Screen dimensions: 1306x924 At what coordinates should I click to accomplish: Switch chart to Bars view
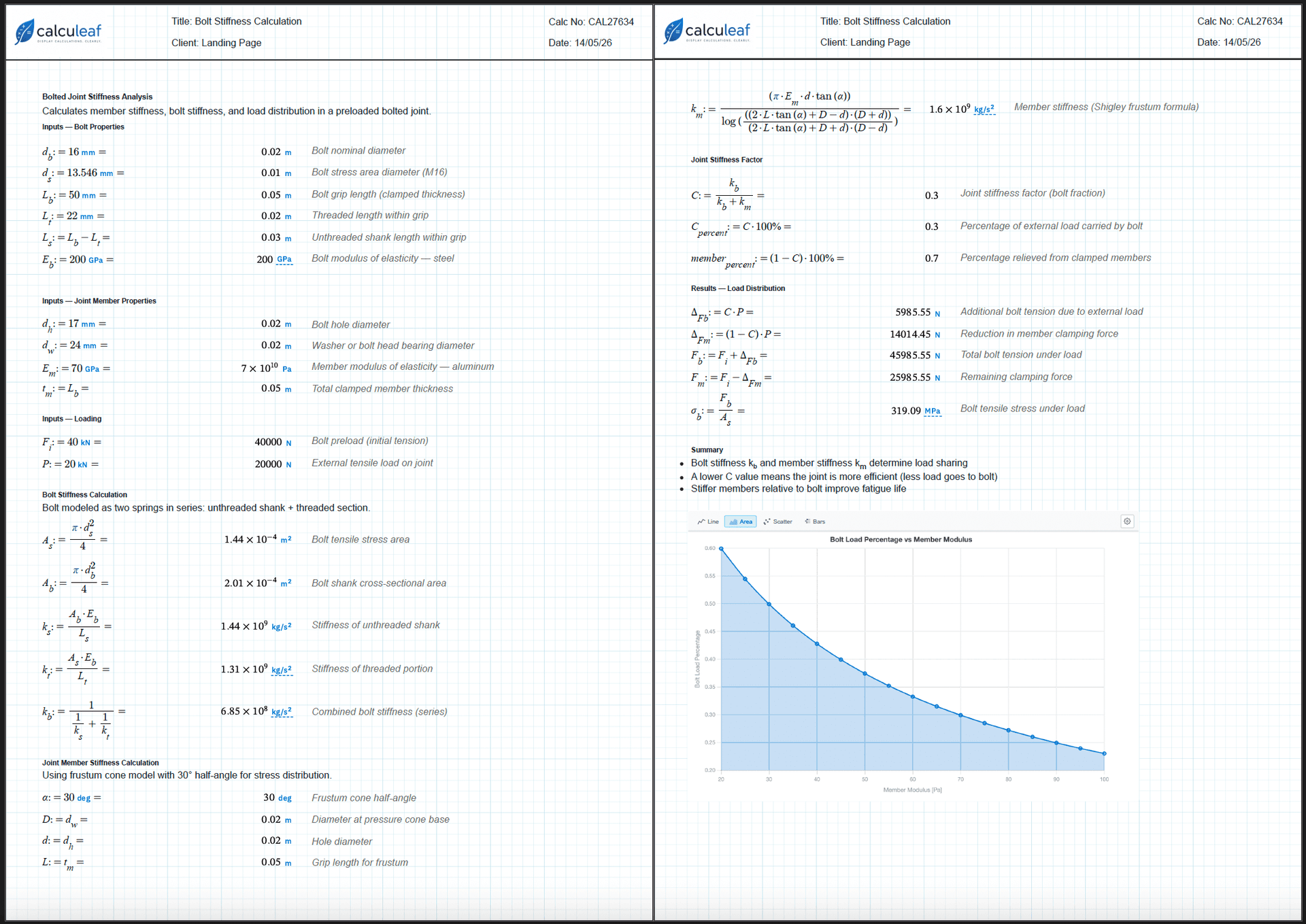815,521
